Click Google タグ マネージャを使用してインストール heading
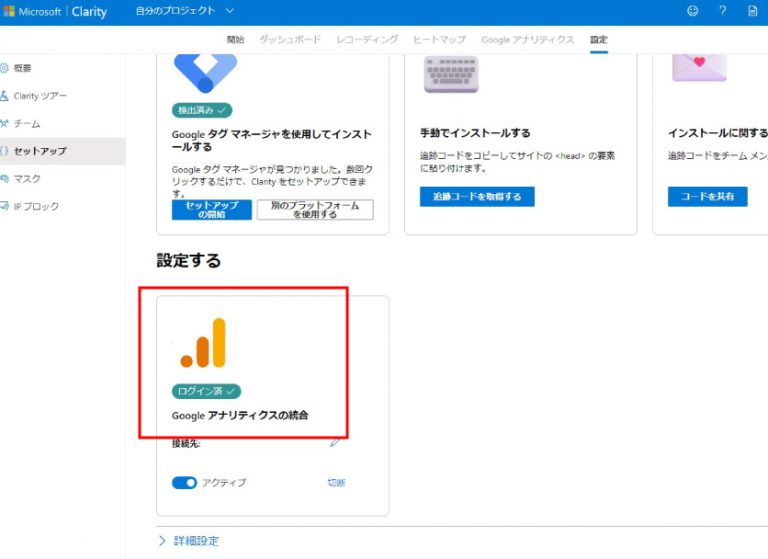 272,140
